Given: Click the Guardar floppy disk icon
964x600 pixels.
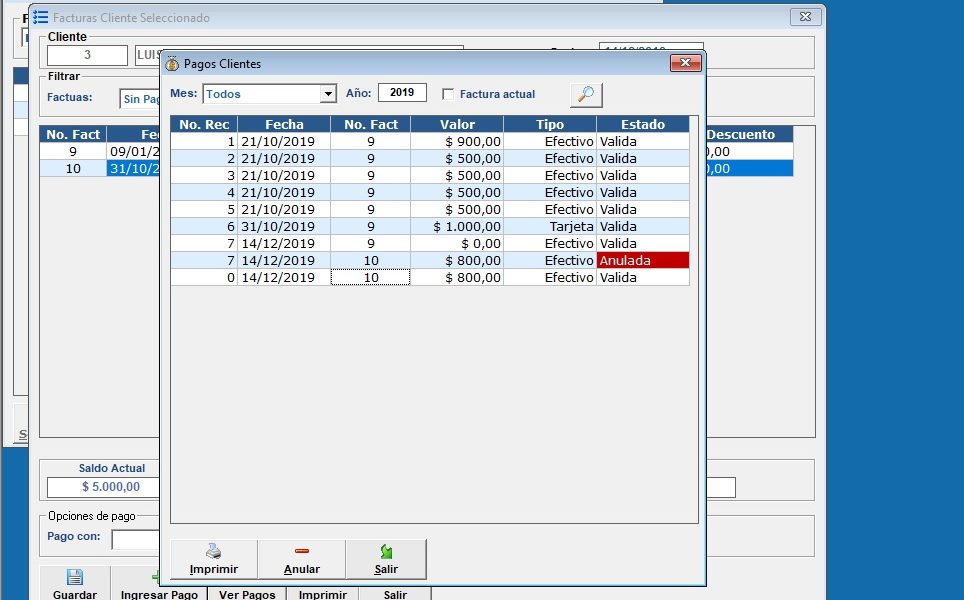Looking at the screenshot, I should tap(74, 577).
